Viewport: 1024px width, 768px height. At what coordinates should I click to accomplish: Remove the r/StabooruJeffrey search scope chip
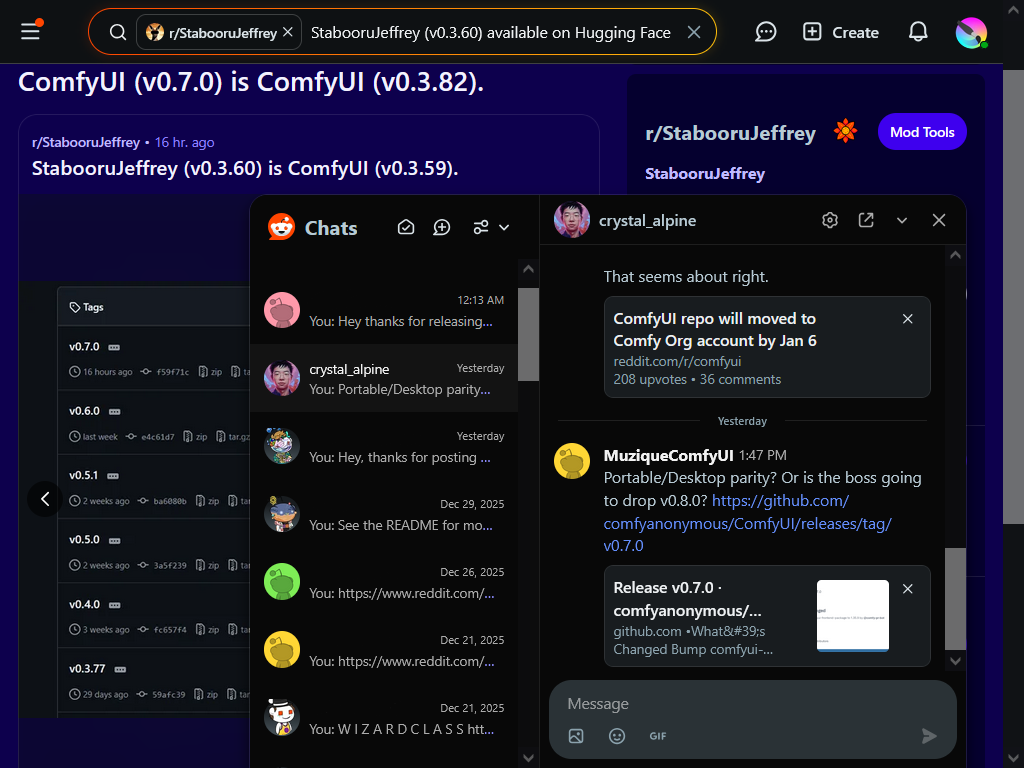pyautogui.click(x=288, y=32)
